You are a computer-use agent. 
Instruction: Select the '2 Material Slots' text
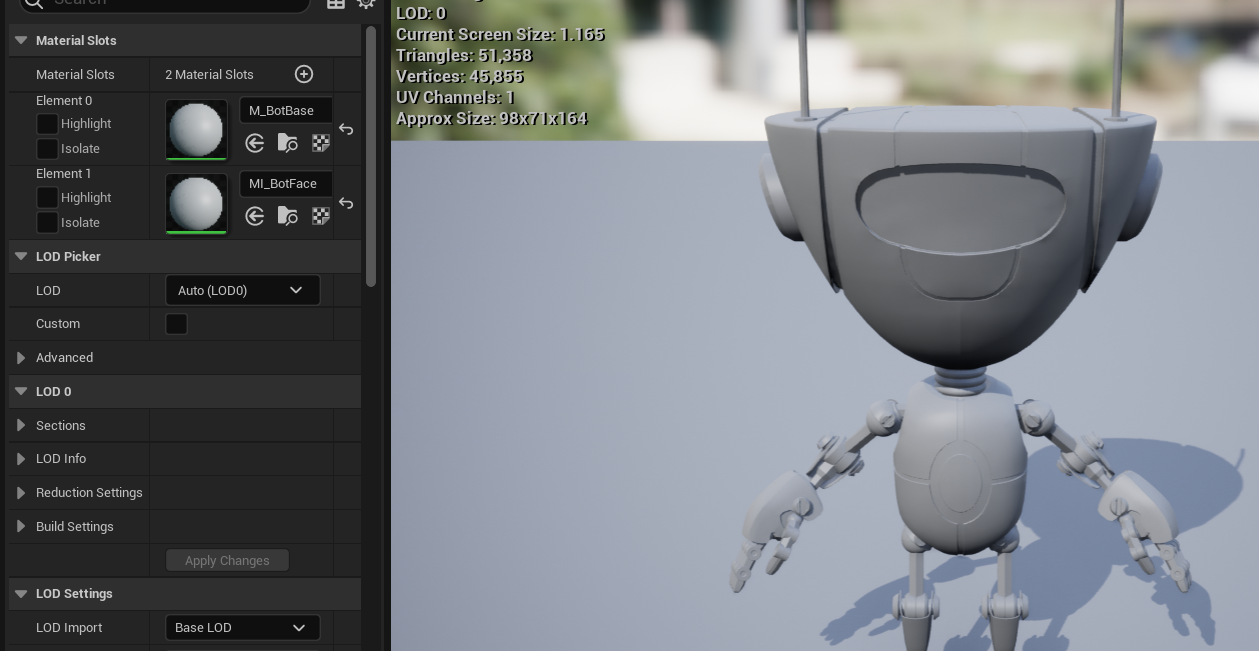pos(209,74)
